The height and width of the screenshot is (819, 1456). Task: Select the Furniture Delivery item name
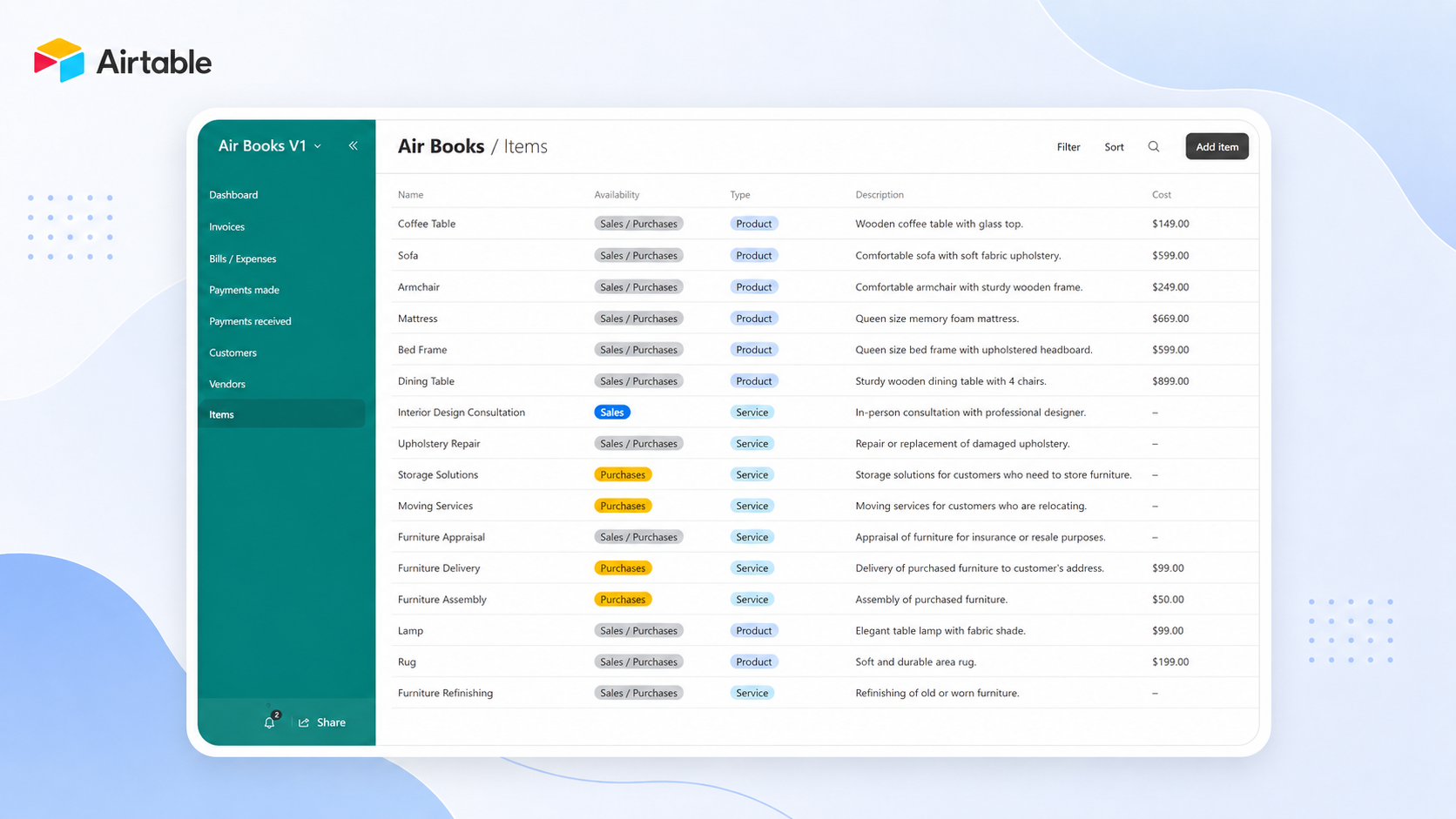439,568
